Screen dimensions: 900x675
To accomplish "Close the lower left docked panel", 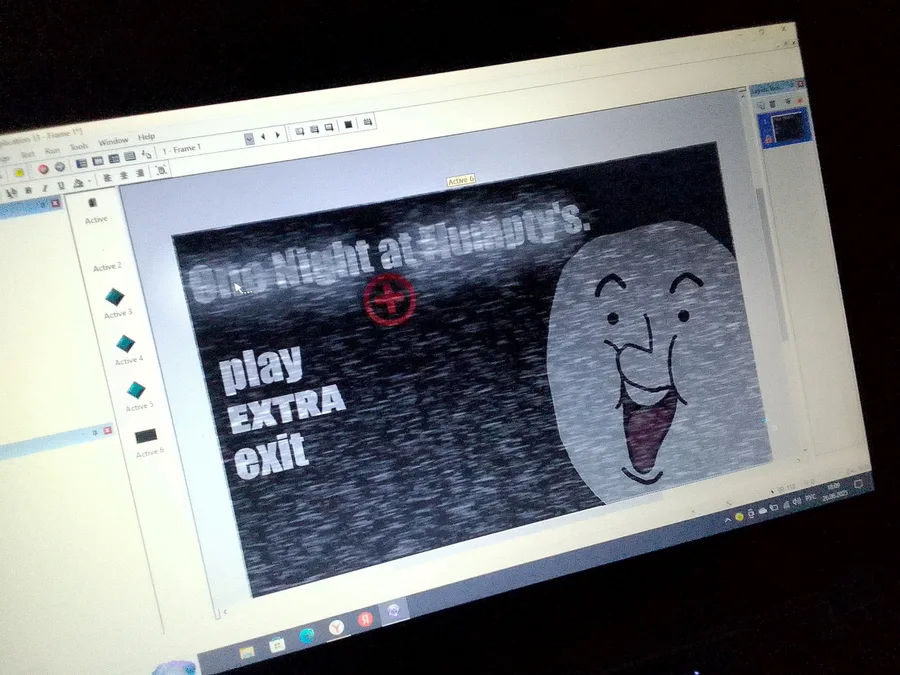I will click(x=107, y=430).
